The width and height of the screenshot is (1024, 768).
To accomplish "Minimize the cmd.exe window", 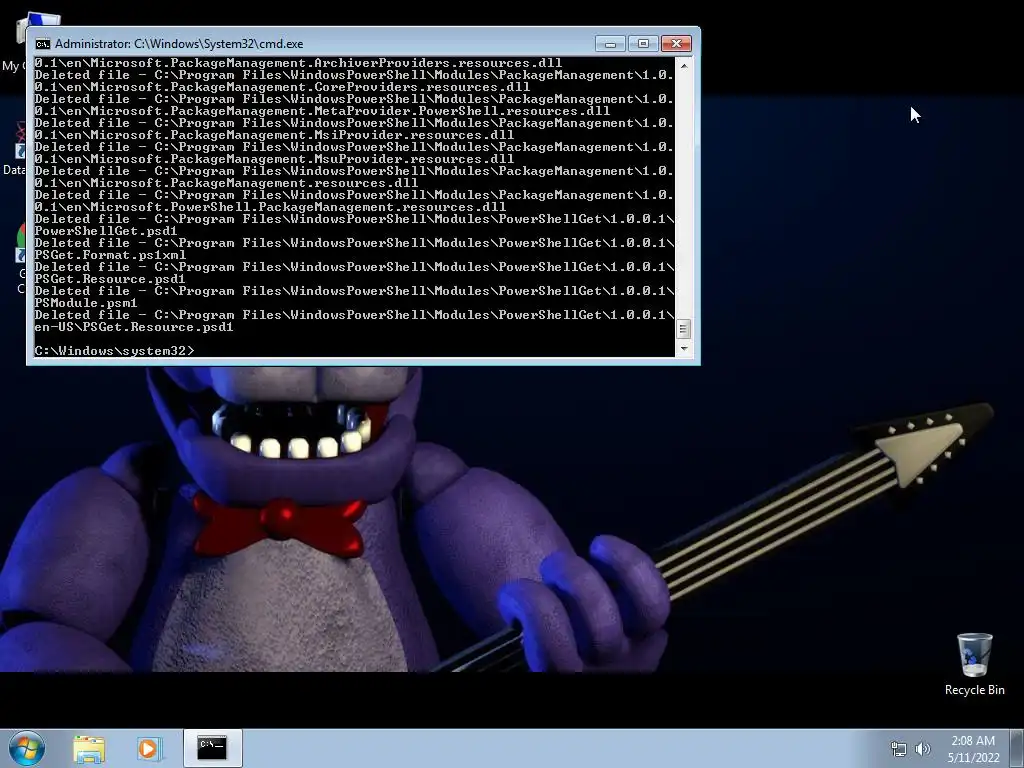I will coord(610,44).
